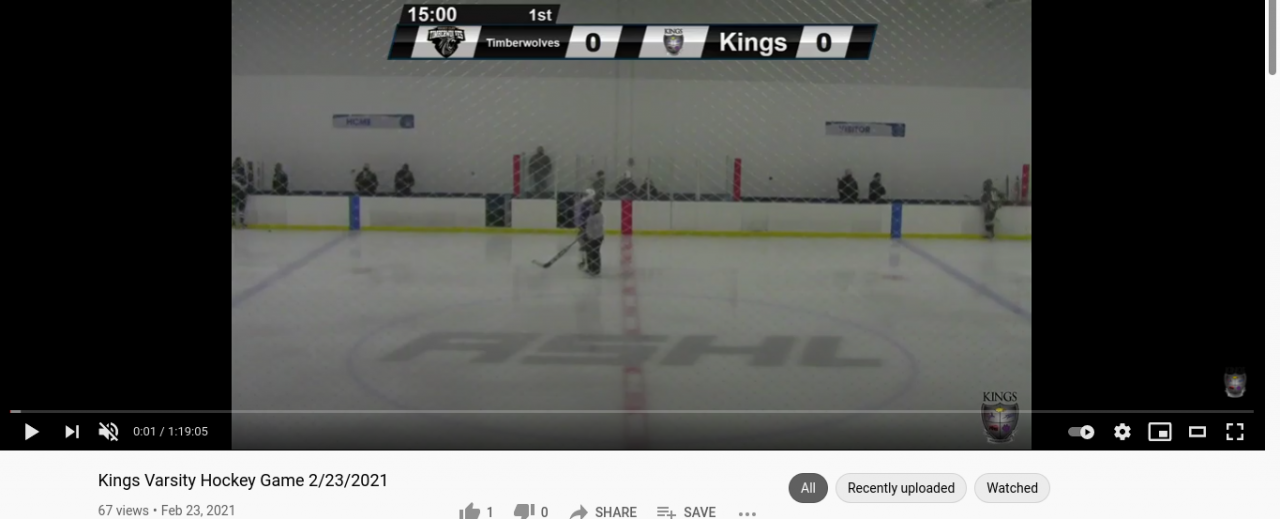
Task: Open the video settings gear
Action: tap(1122, 432)
